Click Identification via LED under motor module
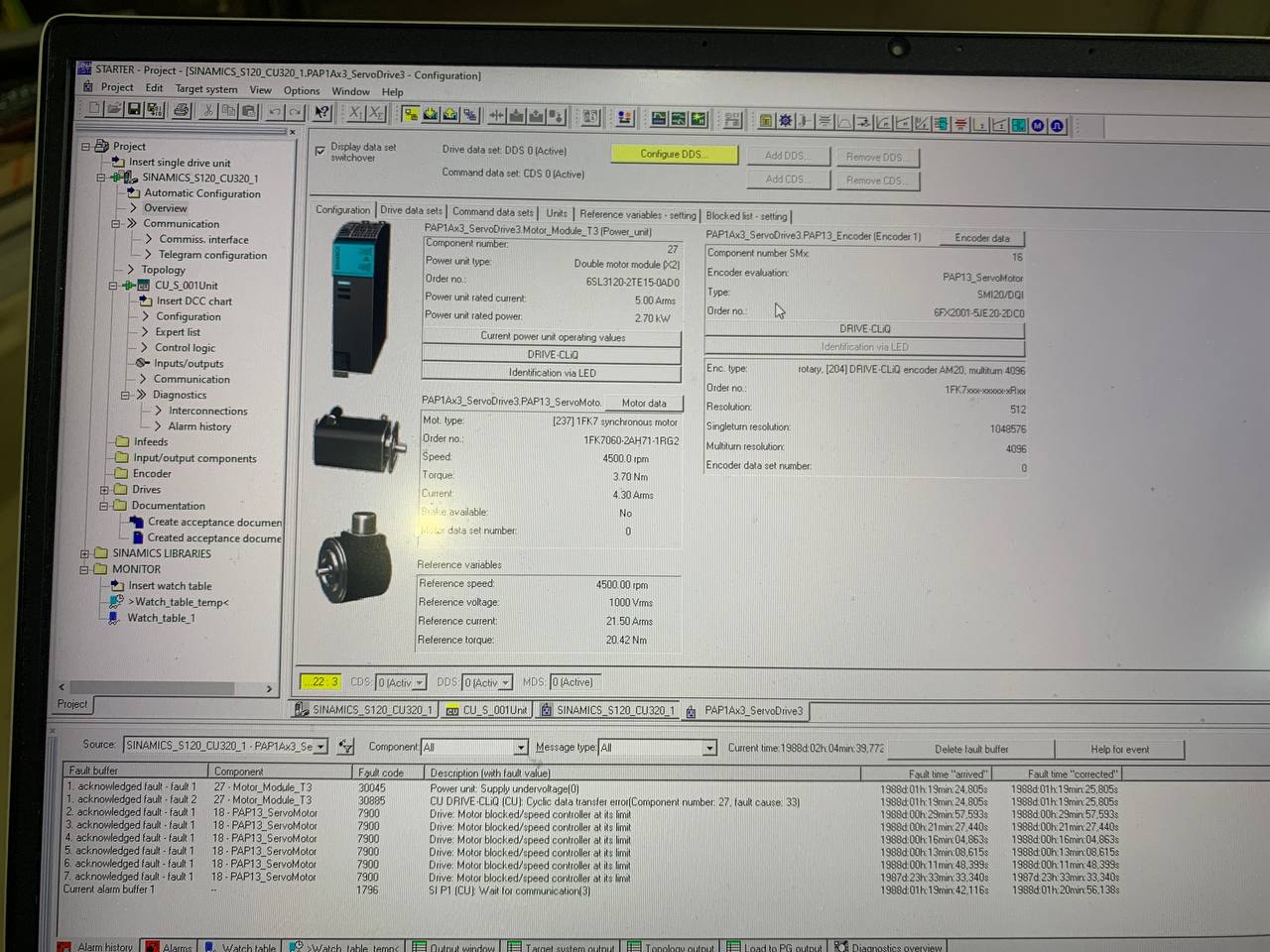The width and height of the screenshot is (1270, 952). (552, 373)
